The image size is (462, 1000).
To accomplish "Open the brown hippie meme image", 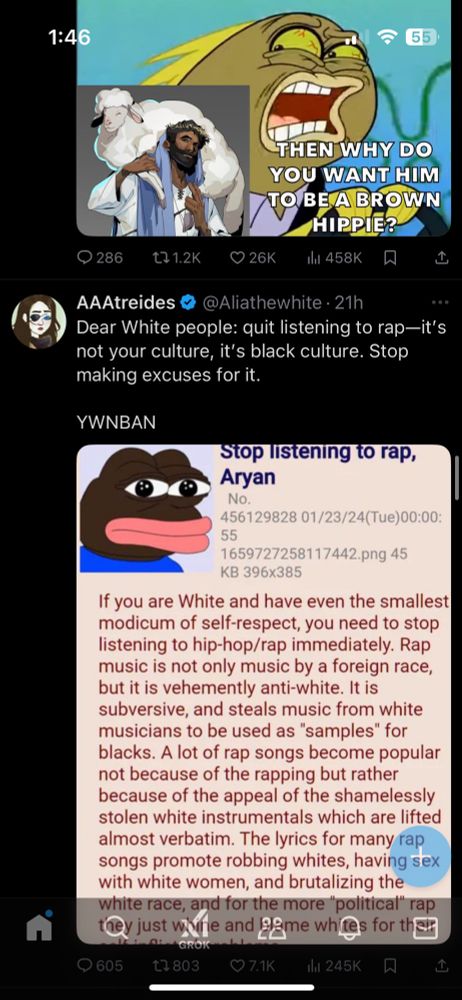I will 264,118.
